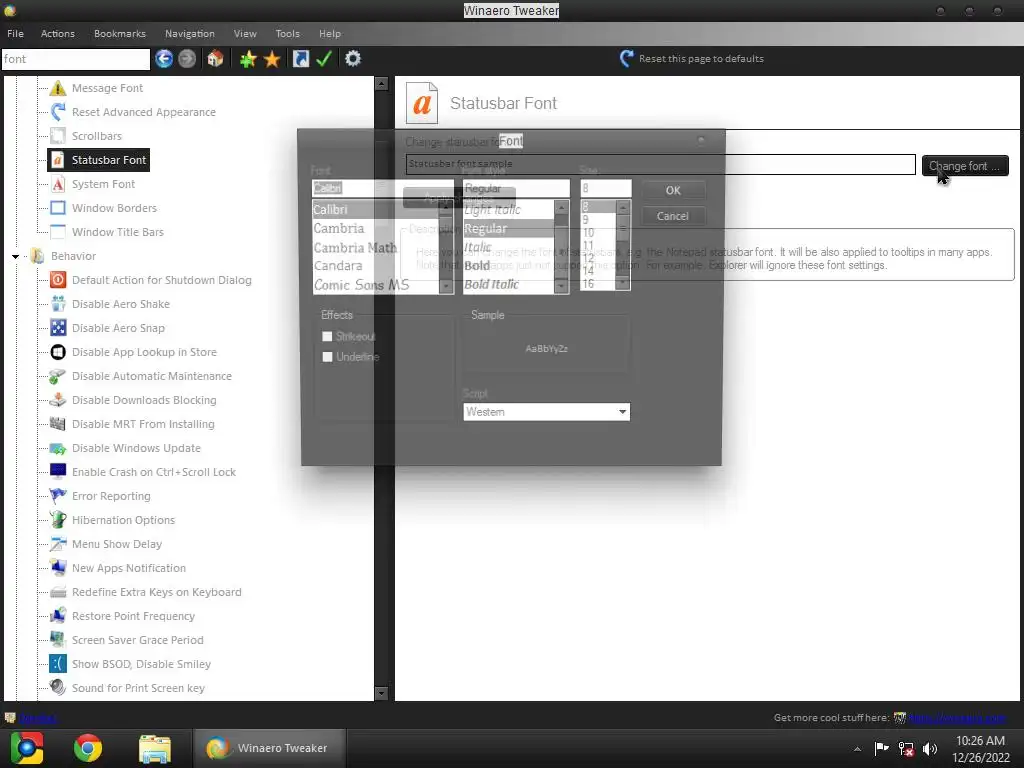The width and height of the screenshot is (1024, 768).
Task: Click Disable App Lookup in Store icon
Action: pos(58,352)
